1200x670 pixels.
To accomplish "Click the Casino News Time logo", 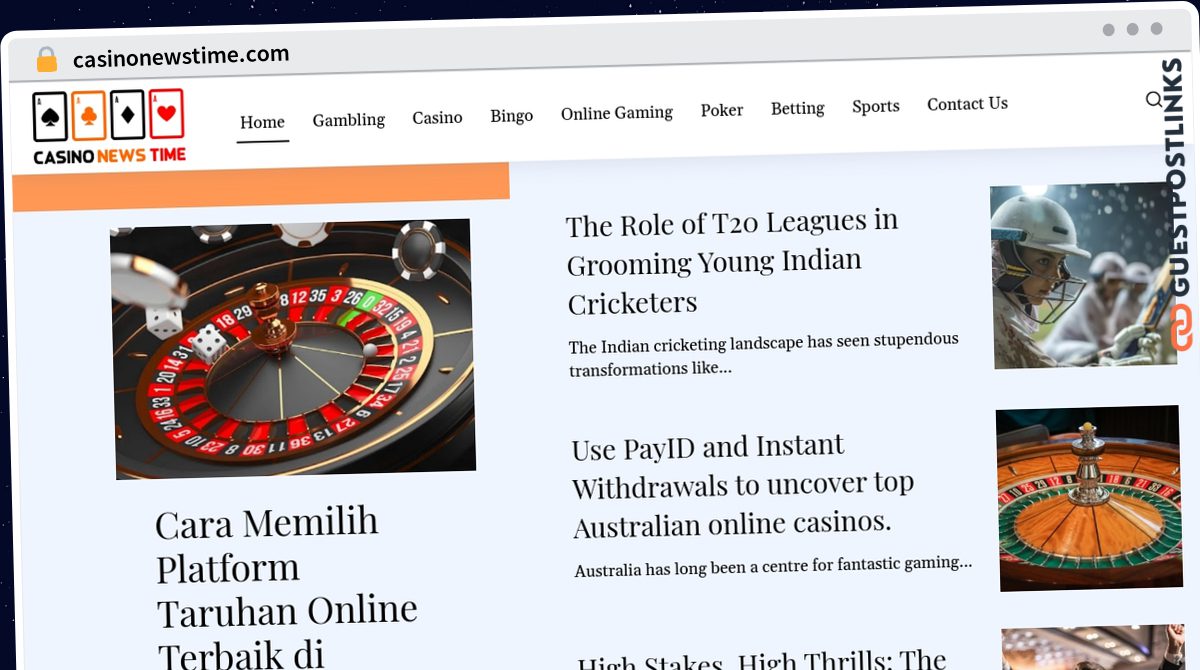I will 109,128.
